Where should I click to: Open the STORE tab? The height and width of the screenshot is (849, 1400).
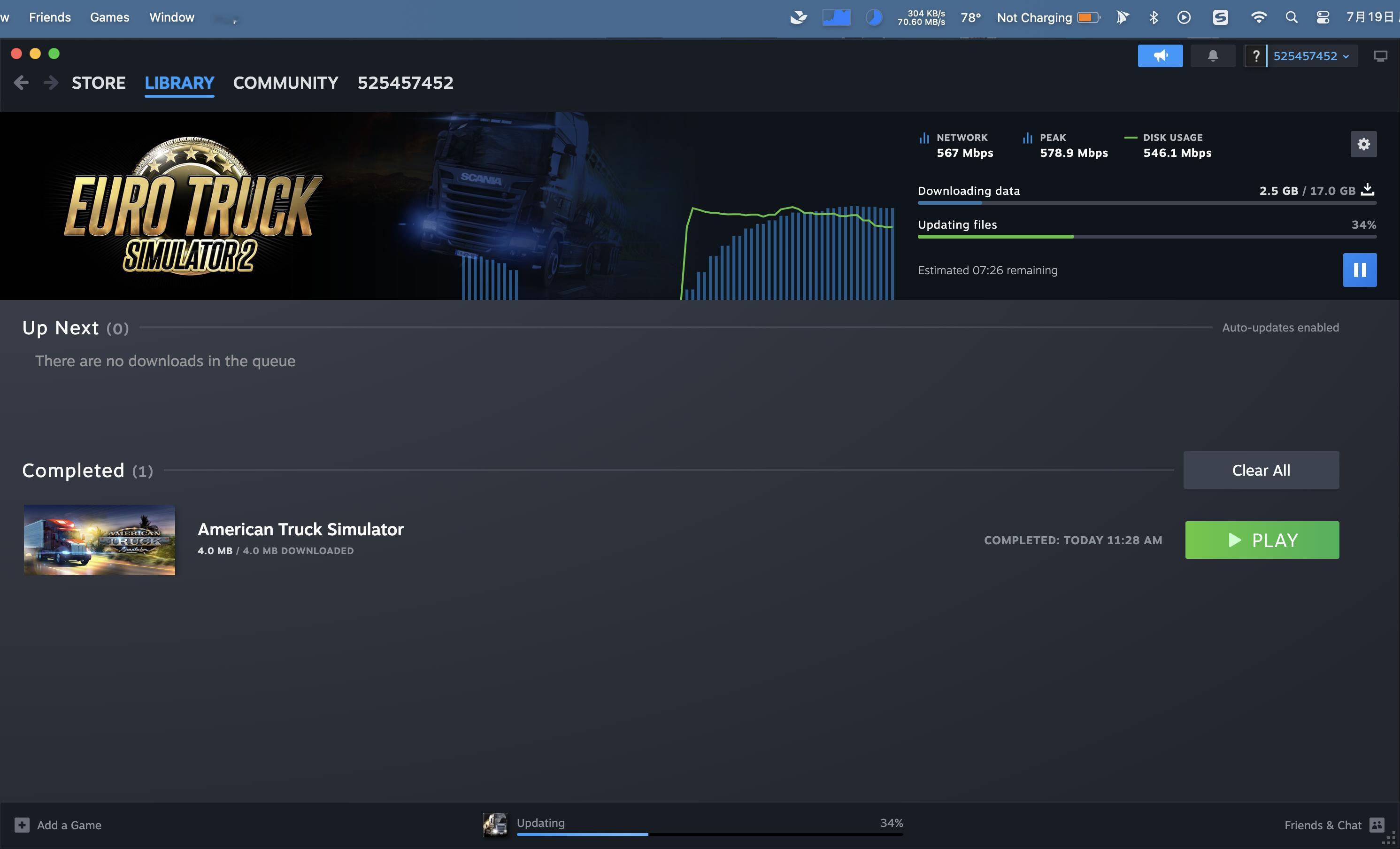pos(98,83)
